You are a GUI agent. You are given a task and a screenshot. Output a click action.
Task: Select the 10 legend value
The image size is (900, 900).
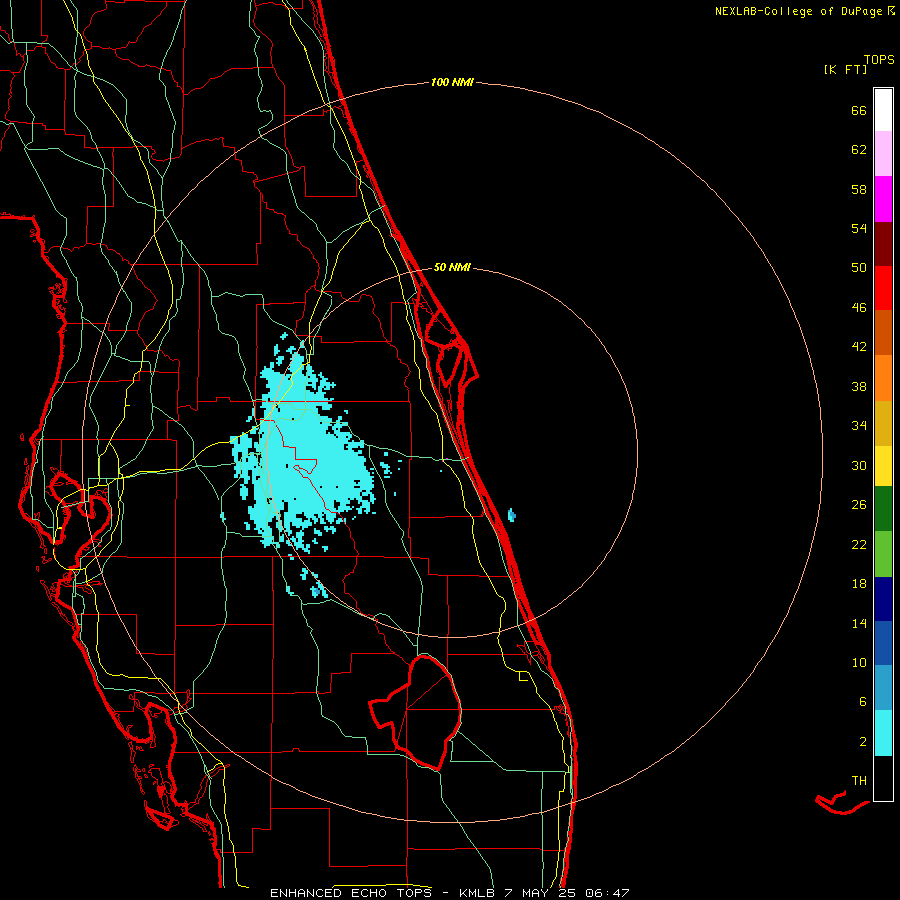coord(859,662)
